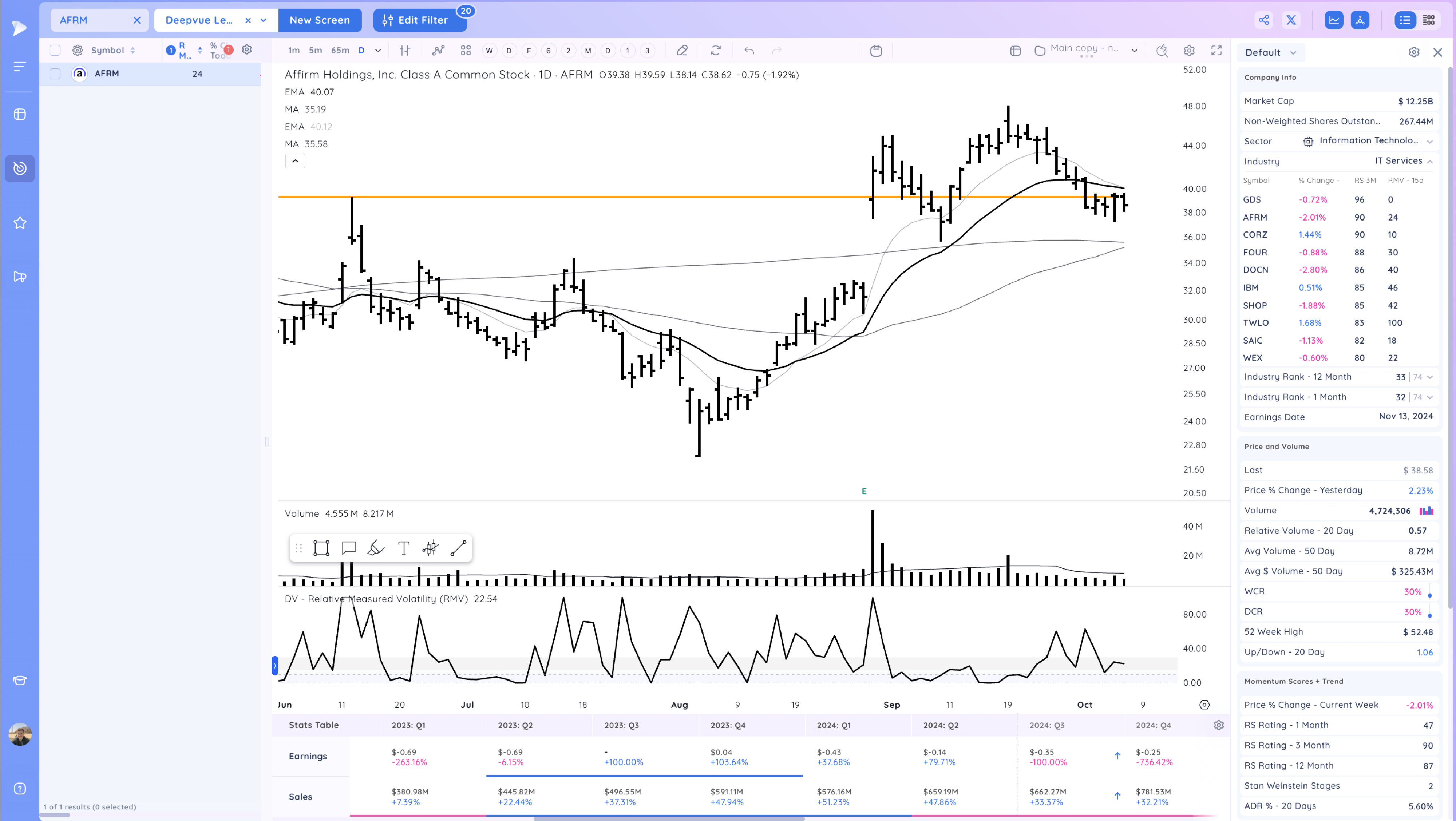Select the trend line drawing tool

458,548
